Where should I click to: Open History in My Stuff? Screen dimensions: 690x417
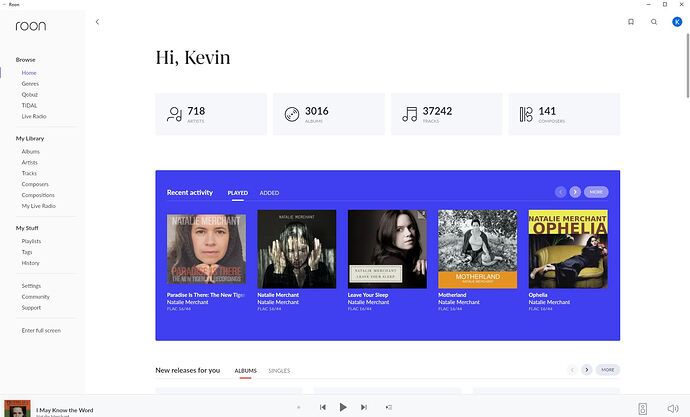[30, 263]
